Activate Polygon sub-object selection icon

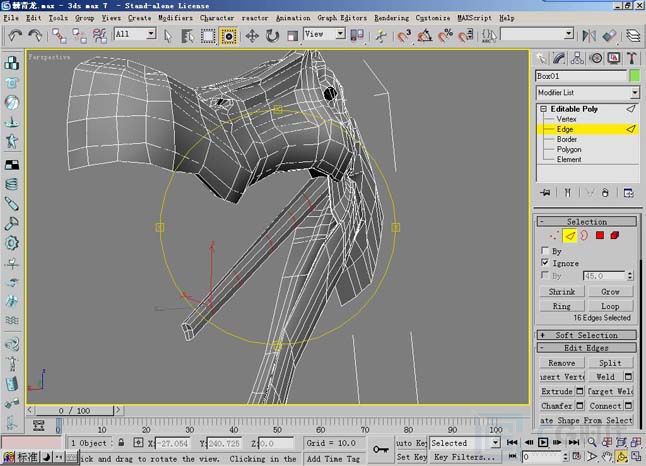click(600, 236)
